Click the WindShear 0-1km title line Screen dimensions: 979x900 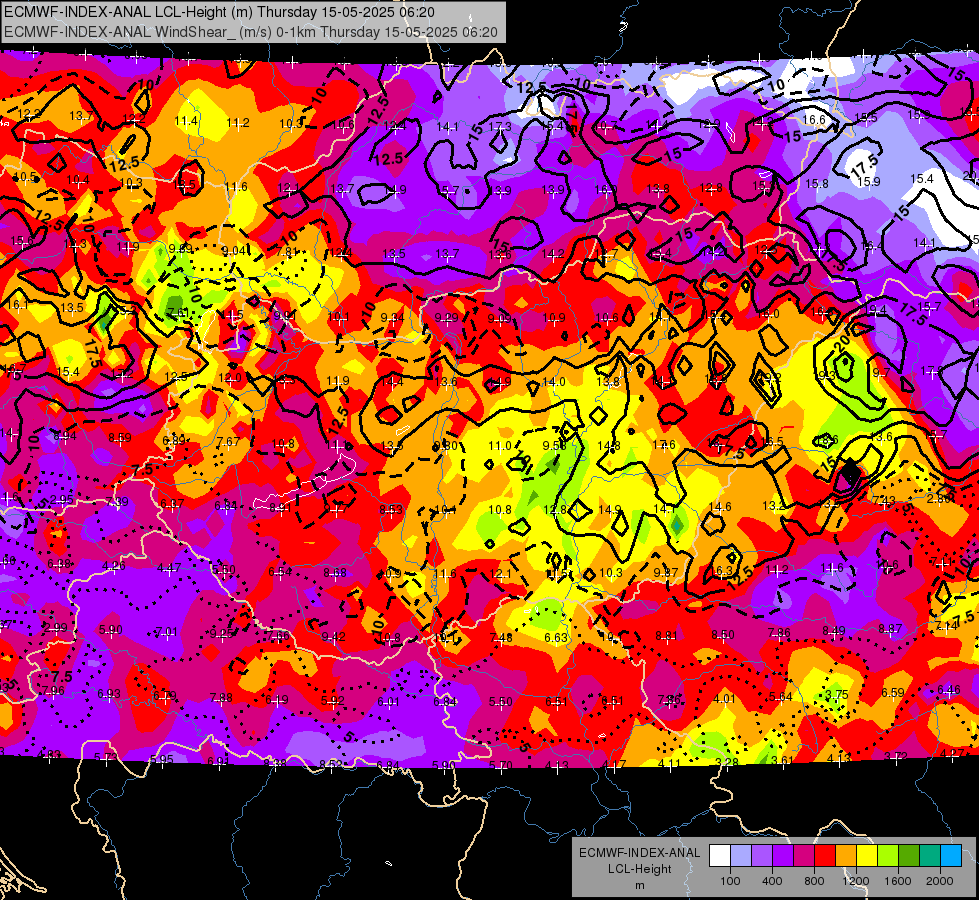coord(251,32)
